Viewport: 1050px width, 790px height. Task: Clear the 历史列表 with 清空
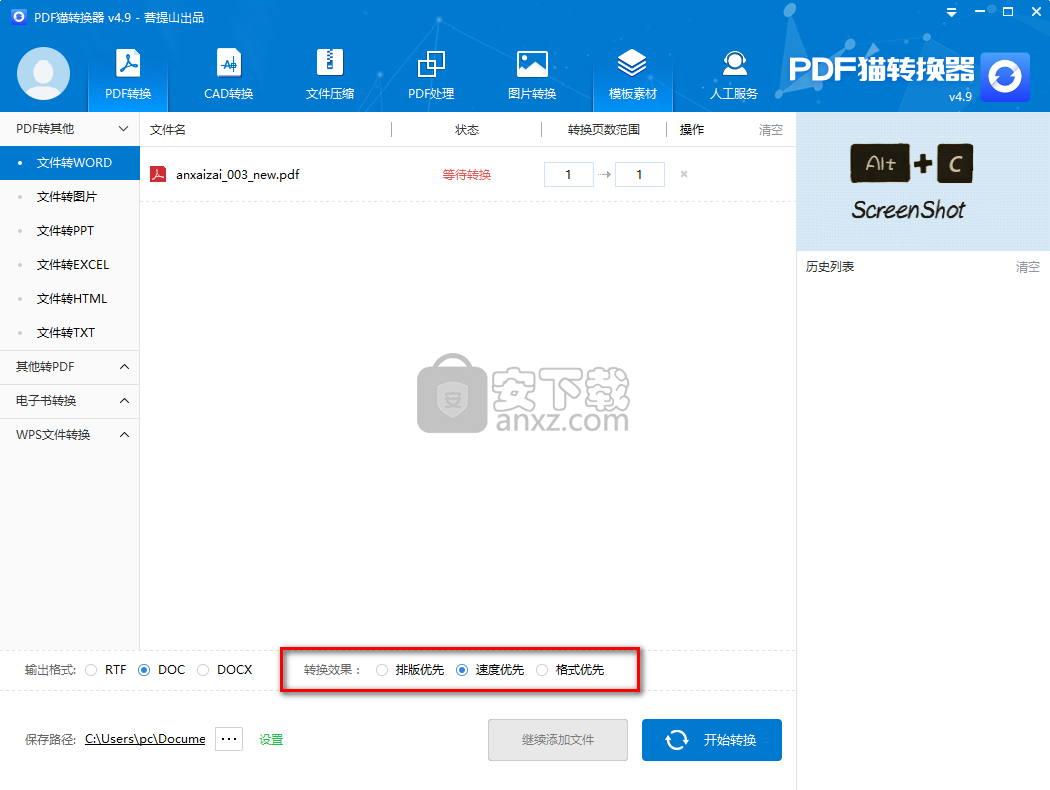[x=1027, y=267]
